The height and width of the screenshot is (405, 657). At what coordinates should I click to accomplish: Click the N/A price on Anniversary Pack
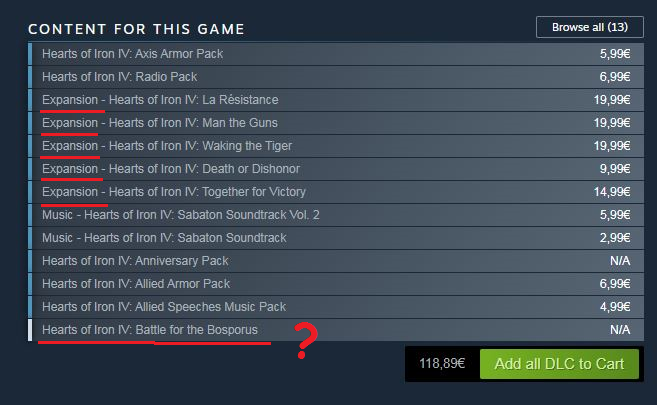620,261
